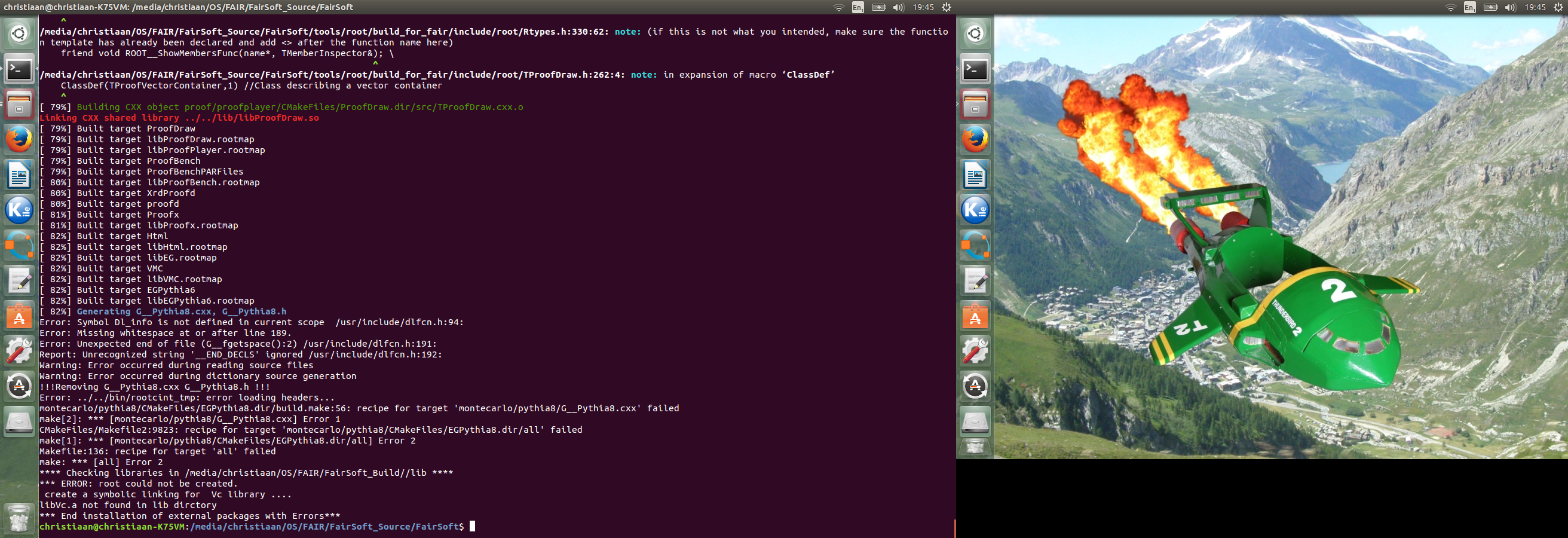Open the battery indicator menu on the left panel
The height and width of the screenshot is (538, 1568).
pyautogui.click(x=878, y=7)
